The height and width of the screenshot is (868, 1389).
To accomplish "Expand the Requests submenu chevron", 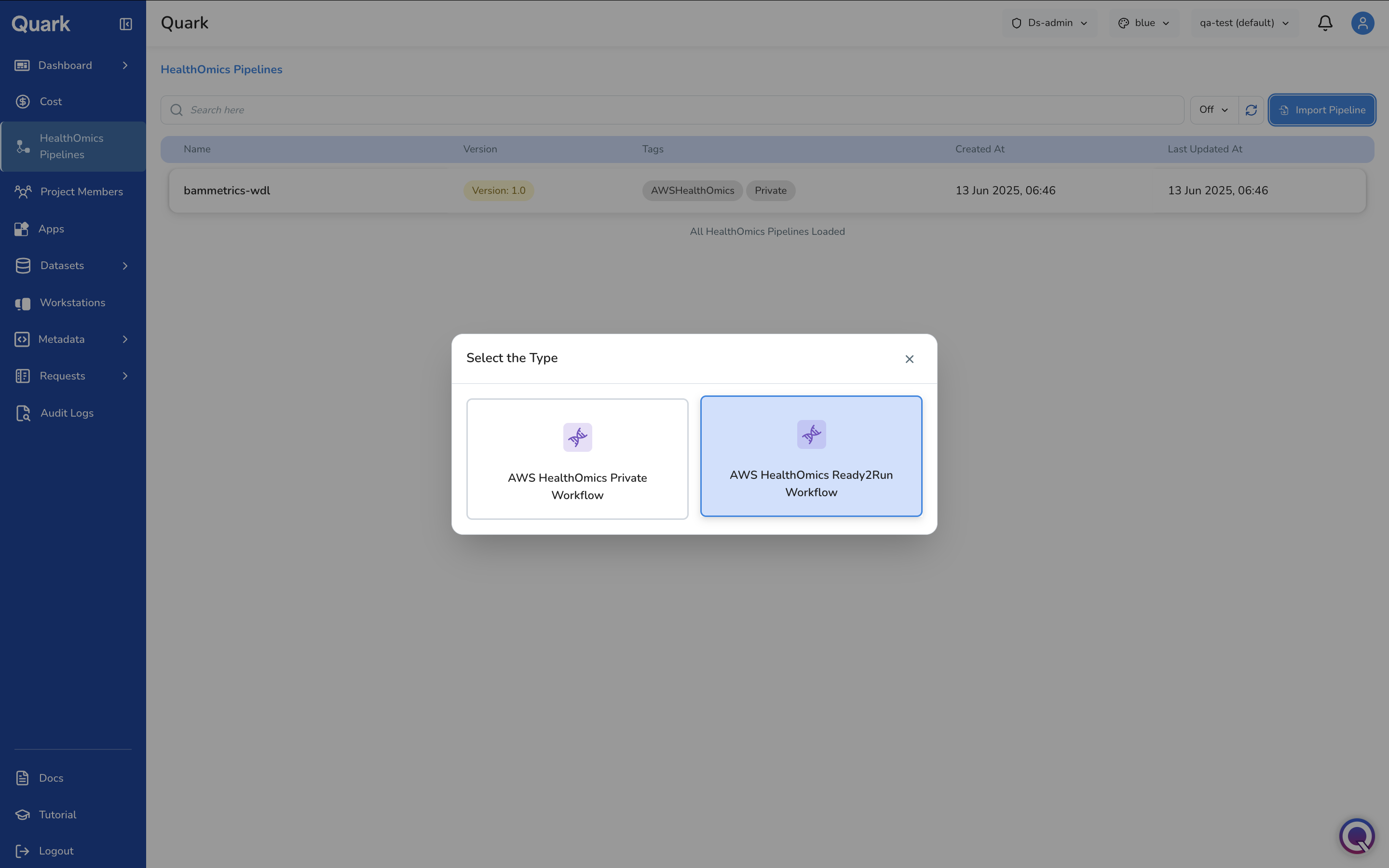I will click(x=125, y=376).
